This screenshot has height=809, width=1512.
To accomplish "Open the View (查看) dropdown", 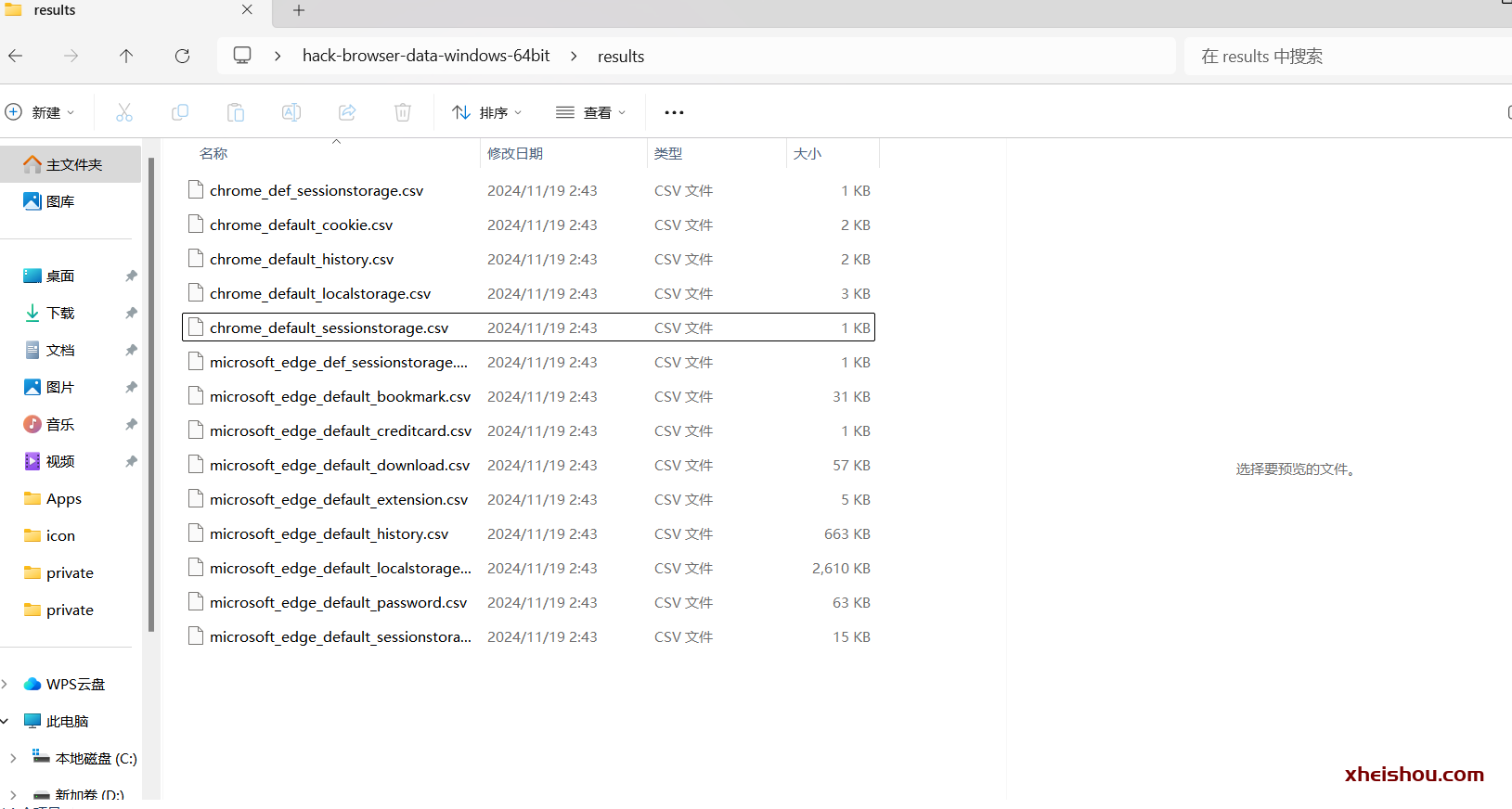I will point(591,112).
